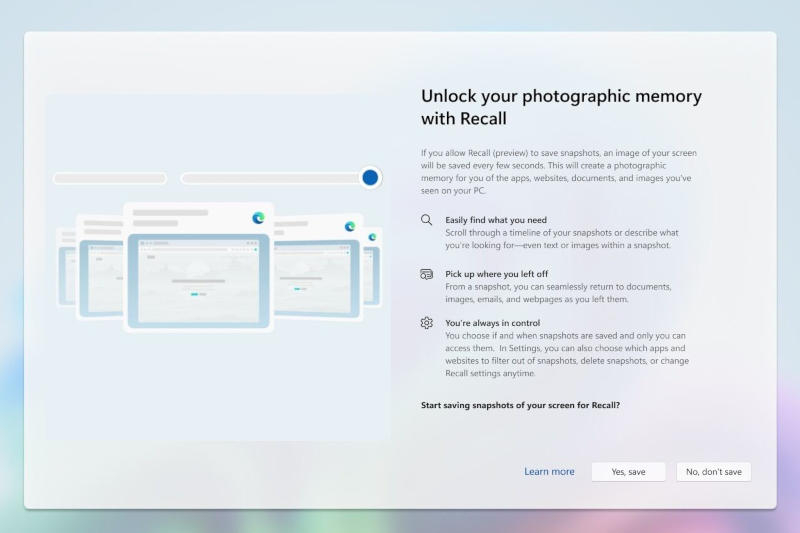Click the long timeline bar track
Viewport: 800px width, 533px height.
(x=270, y=178)
